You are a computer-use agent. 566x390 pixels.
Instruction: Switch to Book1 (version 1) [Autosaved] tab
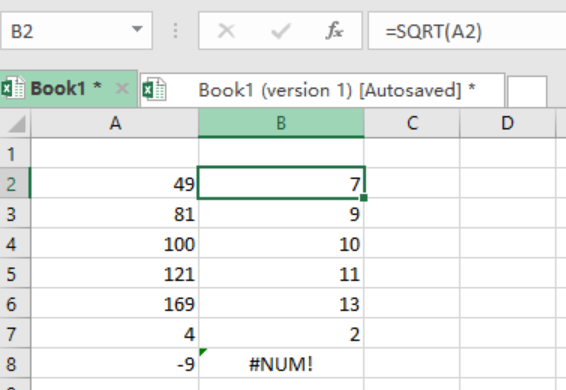322,90
